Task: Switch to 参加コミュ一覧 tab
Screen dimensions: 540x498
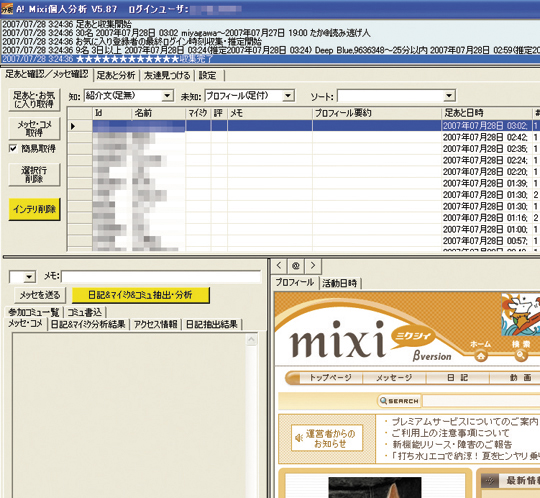Action: pos(34,312)
